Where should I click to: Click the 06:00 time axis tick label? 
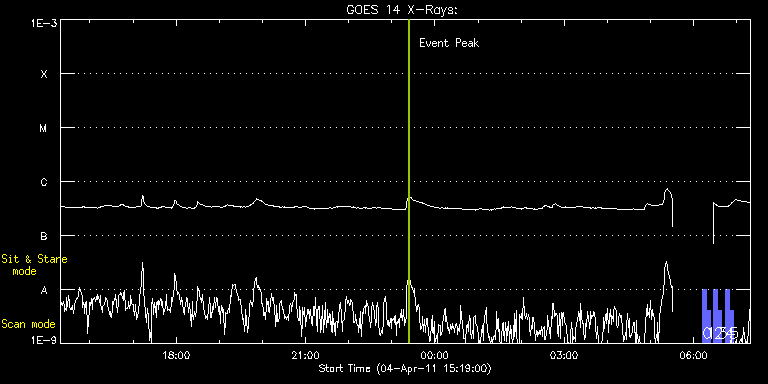pyautogui.click(x=692, y=354)
